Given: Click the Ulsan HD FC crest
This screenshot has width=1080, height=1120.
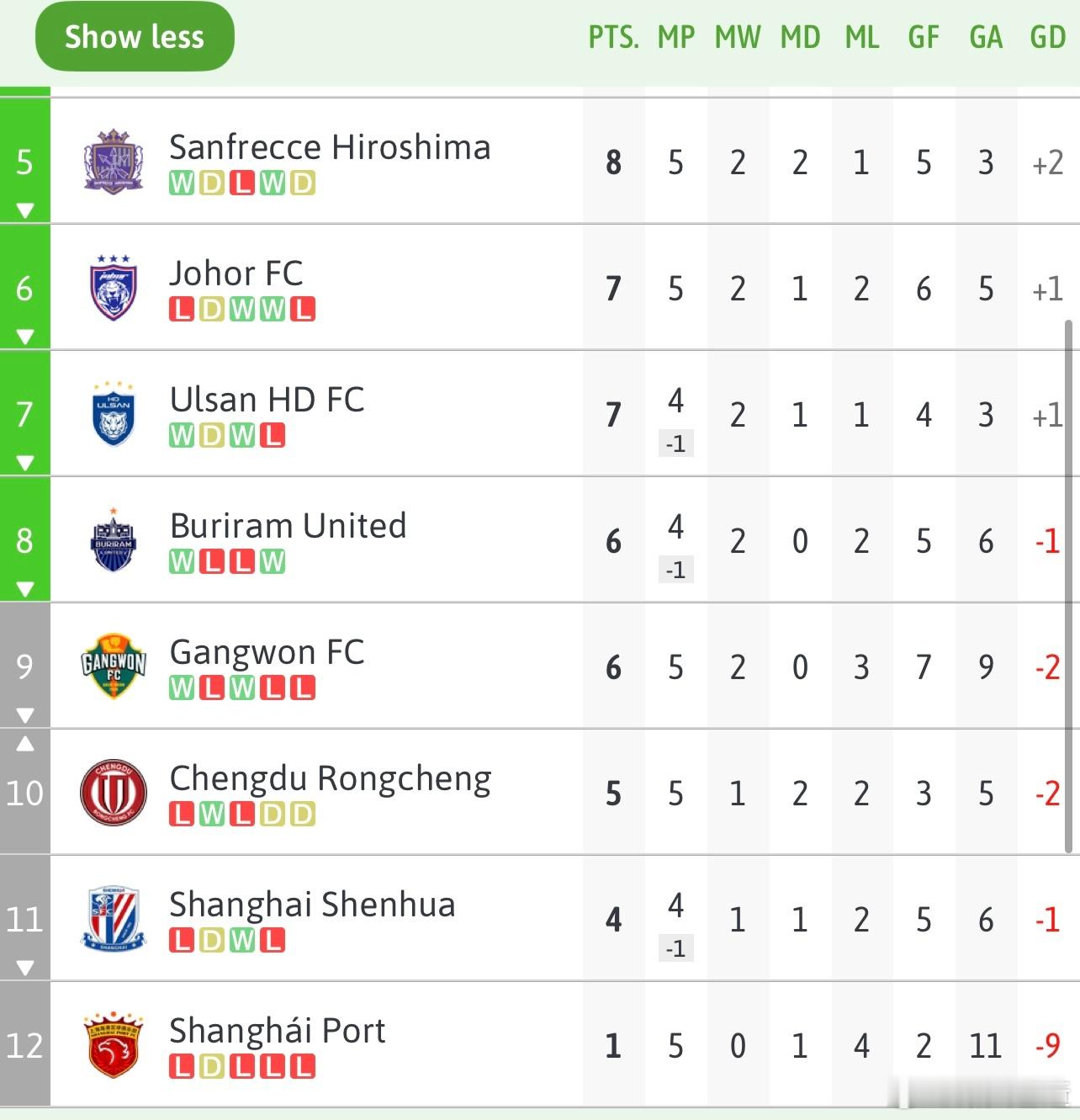Looking at the screenshot, I should pos(114,413).
